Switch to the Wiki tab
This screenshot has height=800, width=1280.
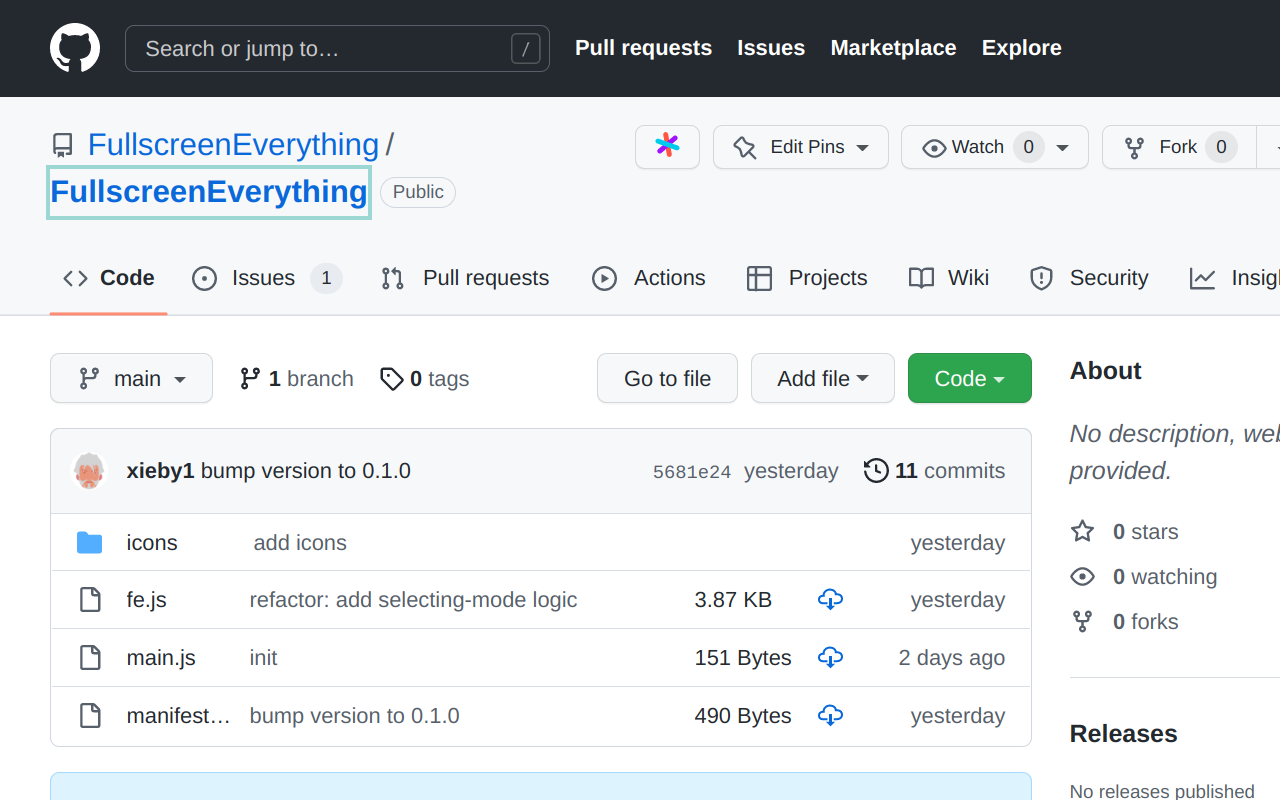[x=948, y=278]
